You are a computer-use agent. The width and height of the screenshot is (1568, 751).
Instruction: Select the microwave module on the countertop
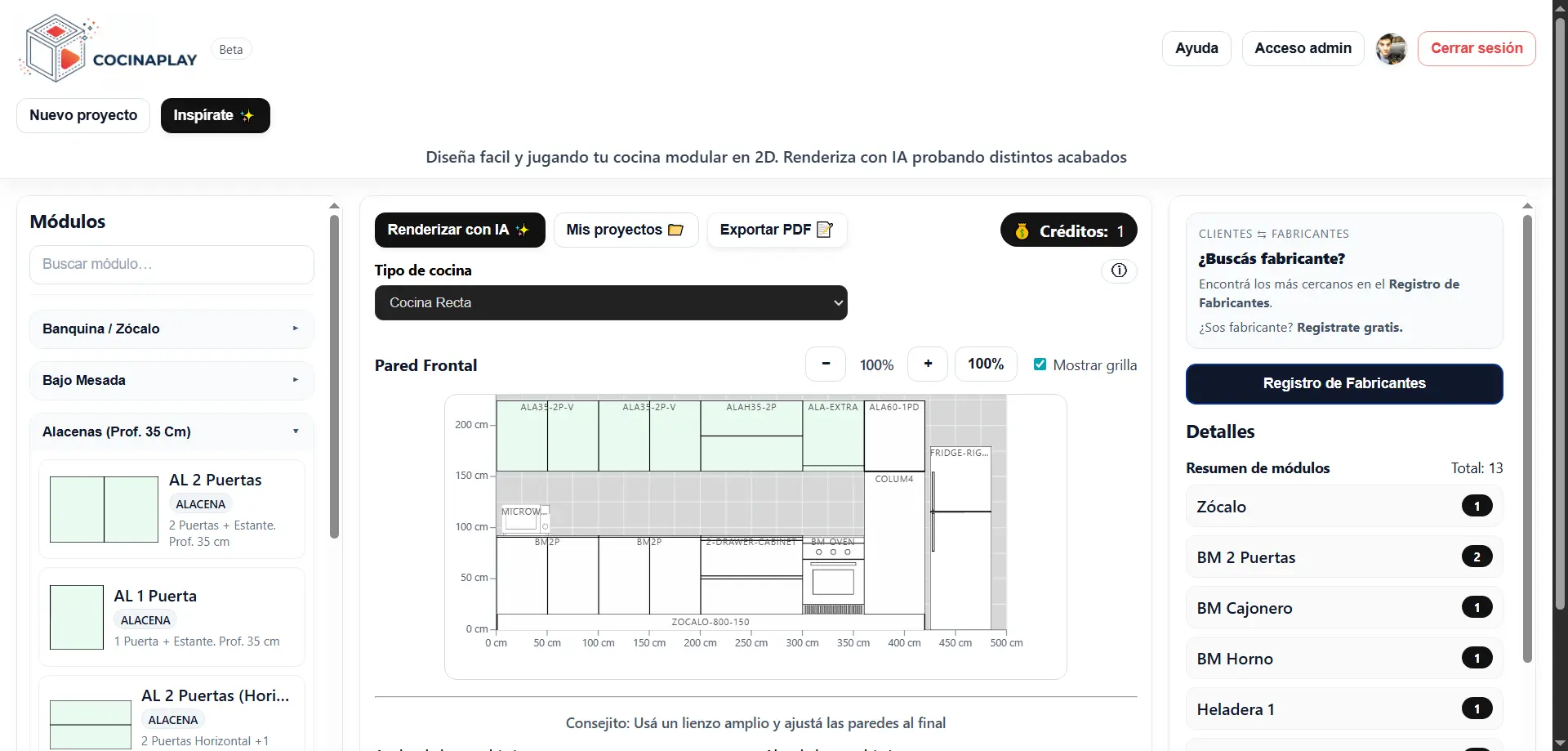click(x=523, y=520)
